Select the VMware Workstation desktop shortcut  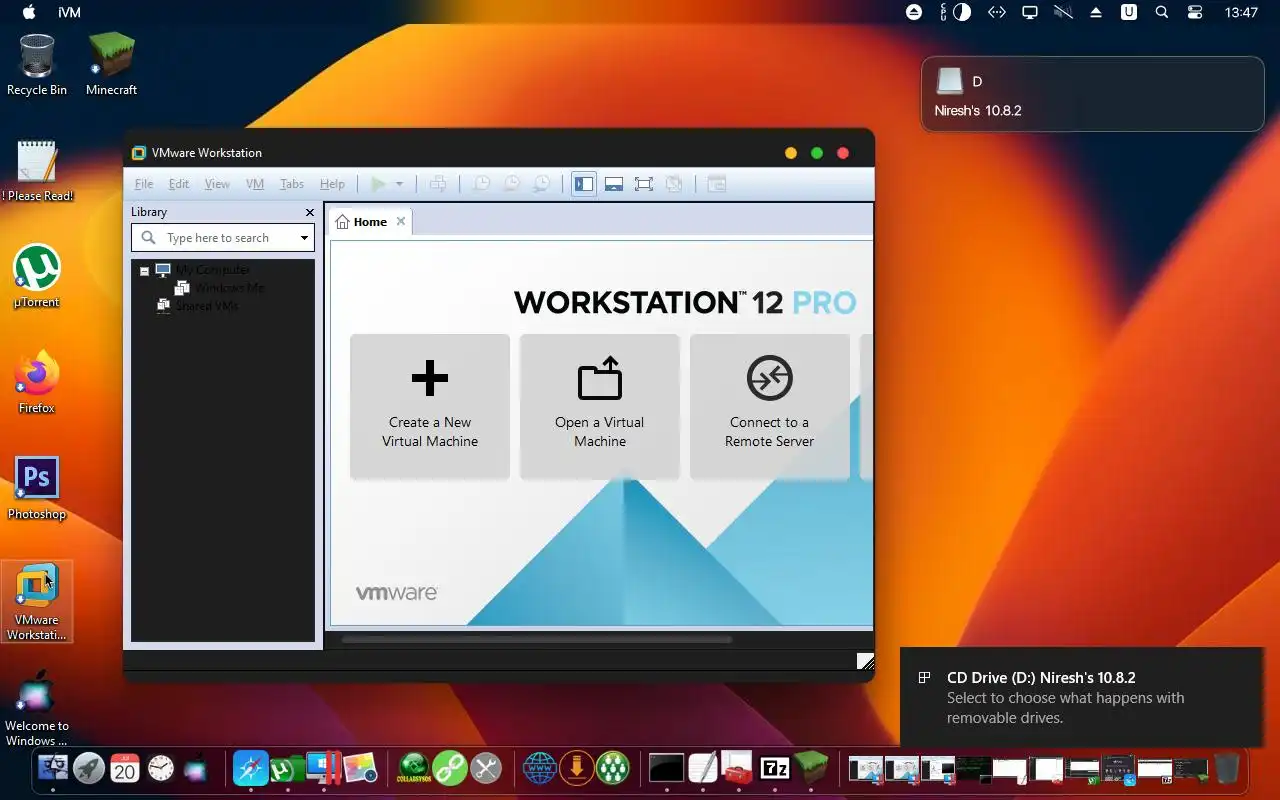click(37, 602)
